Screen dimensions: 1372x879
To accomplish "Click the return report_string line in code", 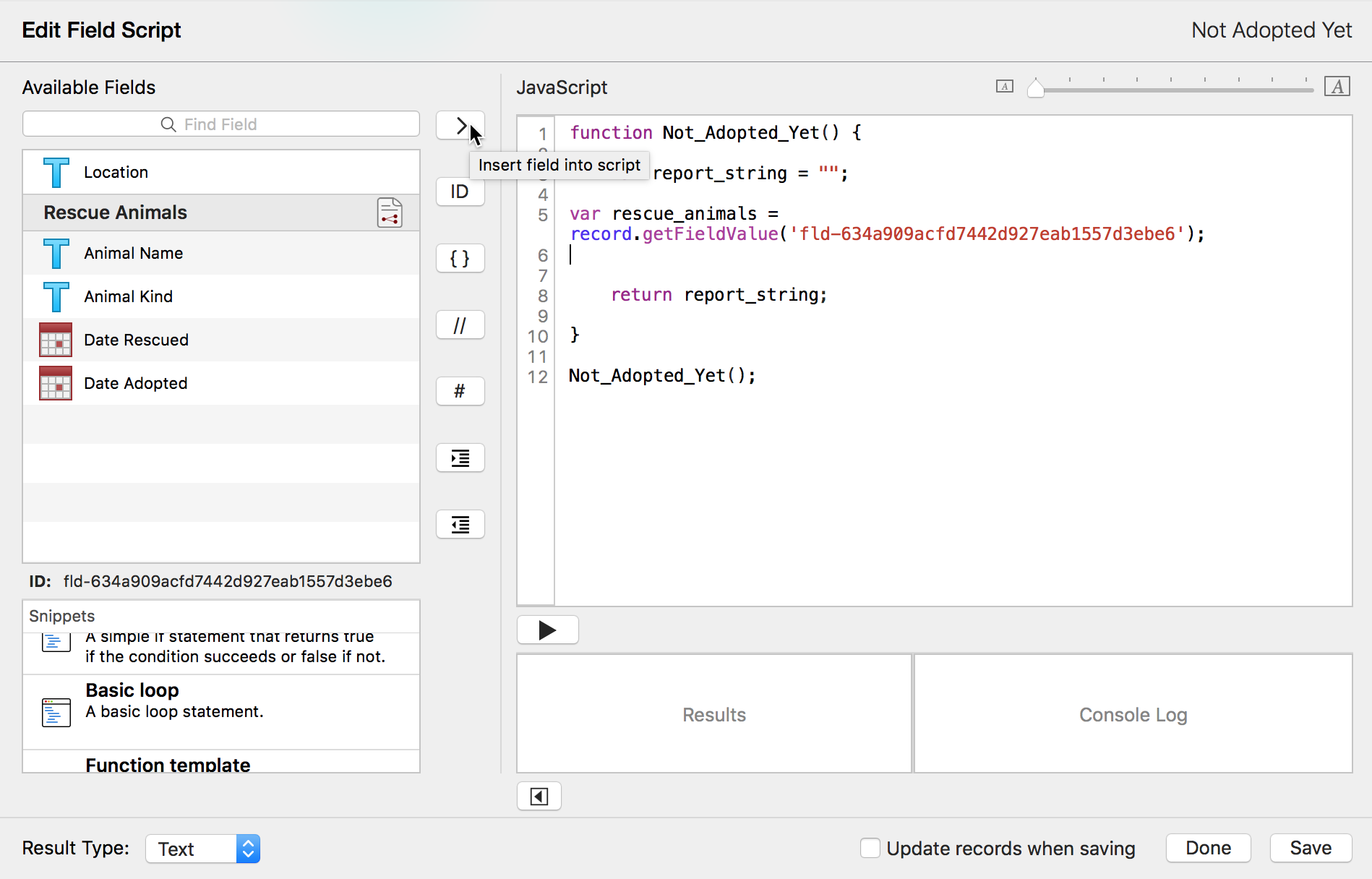I will tap(719, 294).
